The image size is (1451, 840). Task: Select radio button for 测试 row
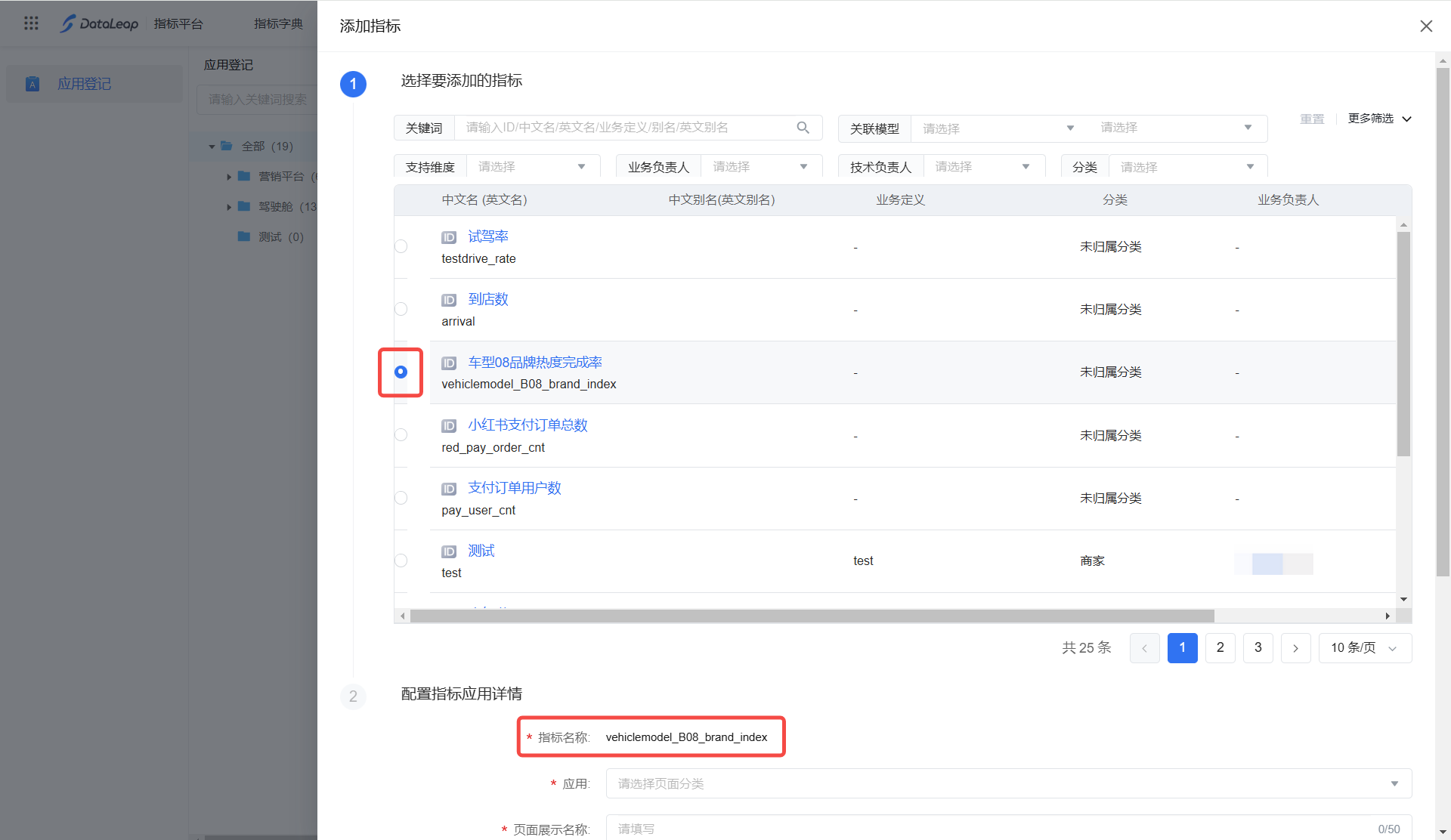pos(401,561)
